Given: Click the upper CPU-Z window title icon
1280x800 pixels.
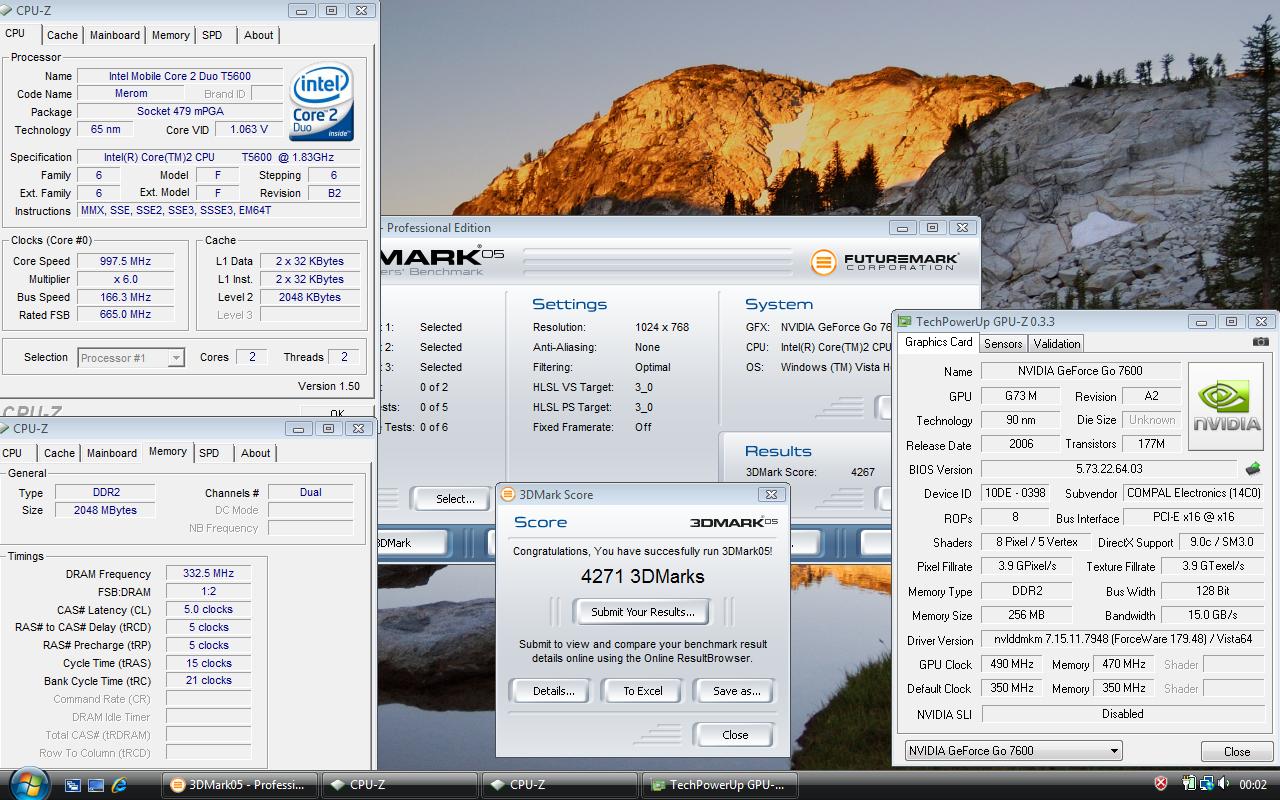Looking at the screenshot, I should 7,11.
